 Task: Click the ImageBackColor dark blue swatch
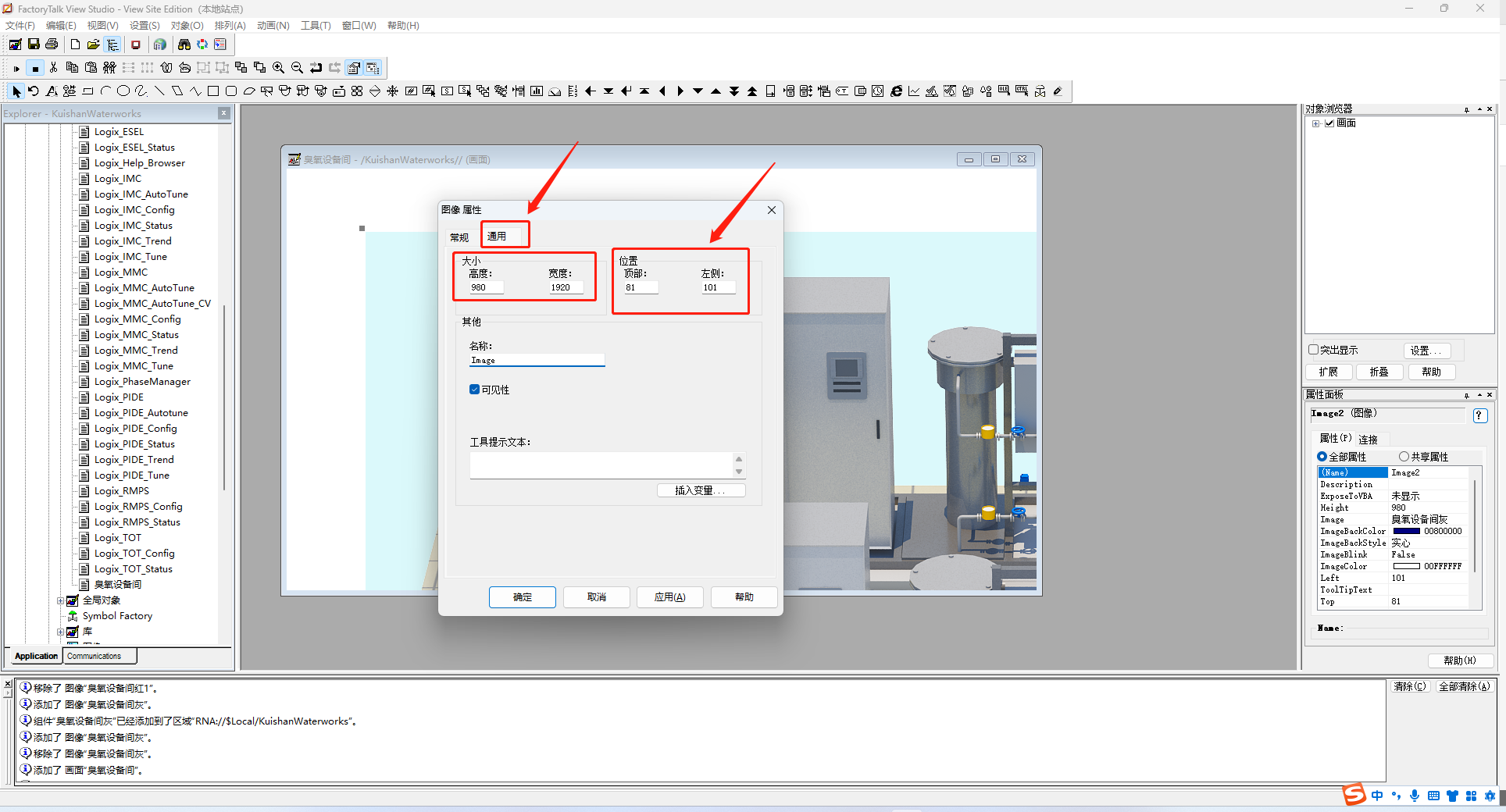(1406, 531)
